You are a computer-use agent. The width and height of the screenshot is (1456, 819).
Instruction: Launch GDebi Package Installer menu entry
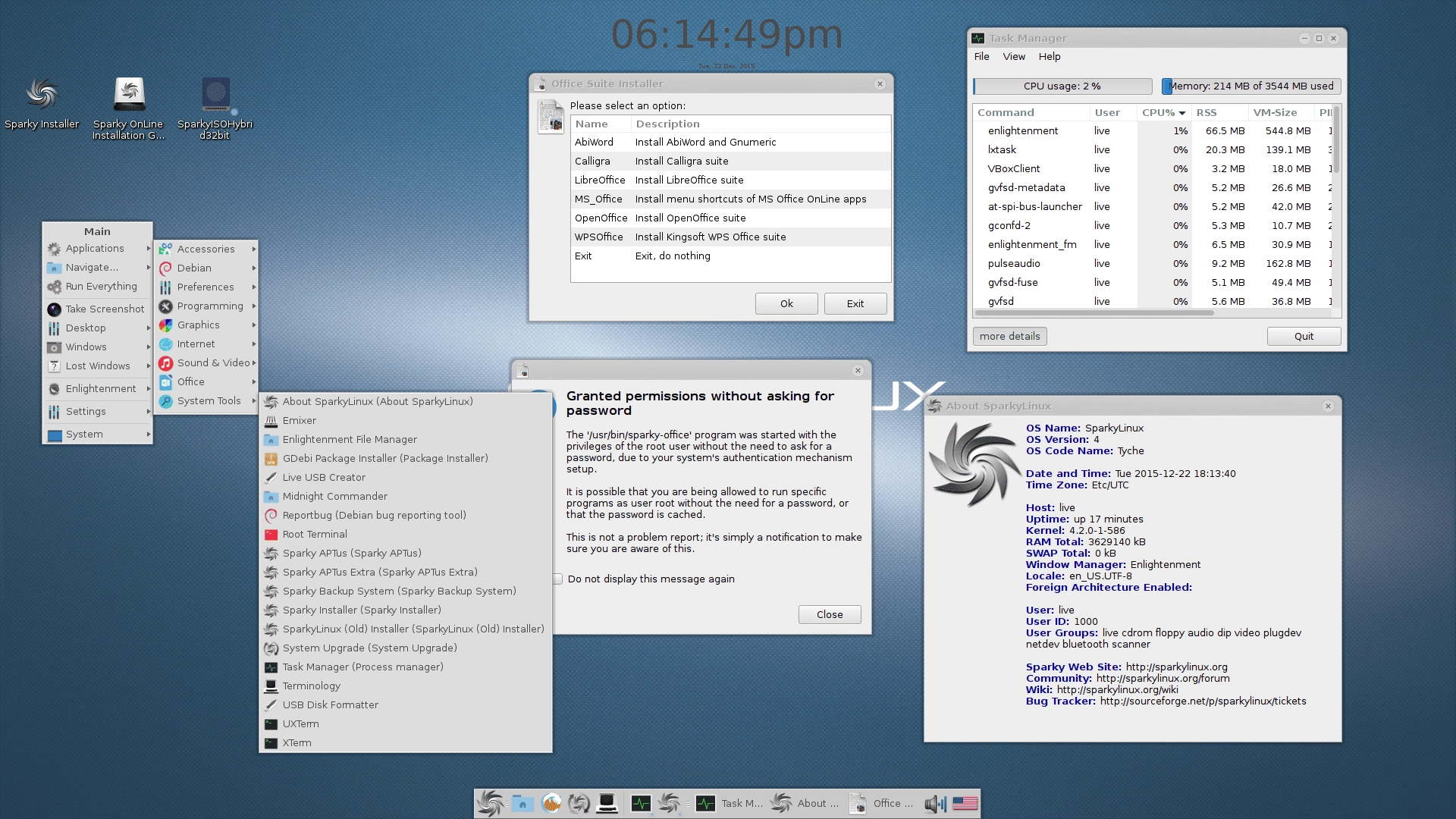pyautogui.click(x=406, y=458)
